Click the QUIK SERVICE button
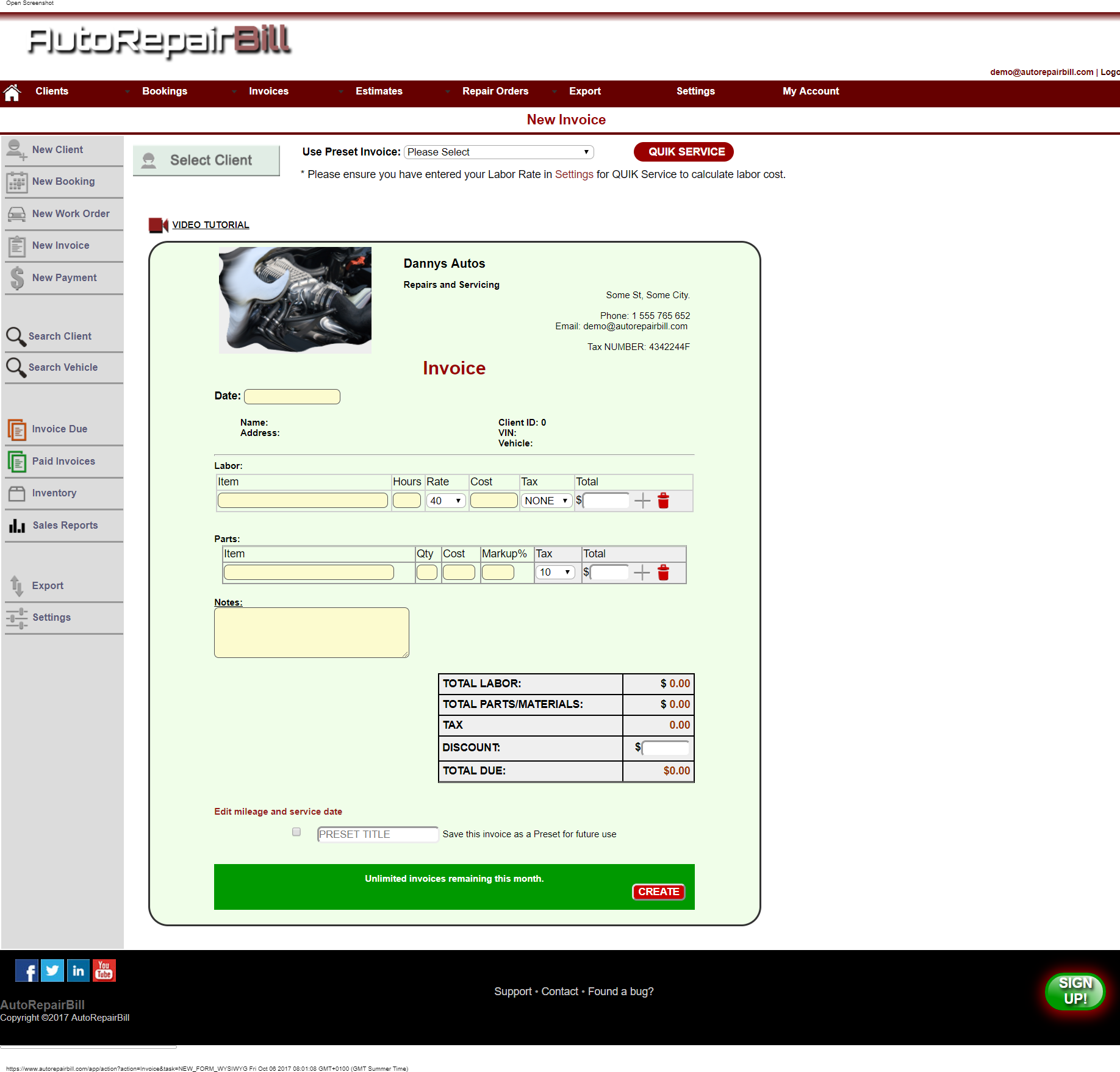The height and width of the screenshot is (1072, 1120). pos(684,152)
